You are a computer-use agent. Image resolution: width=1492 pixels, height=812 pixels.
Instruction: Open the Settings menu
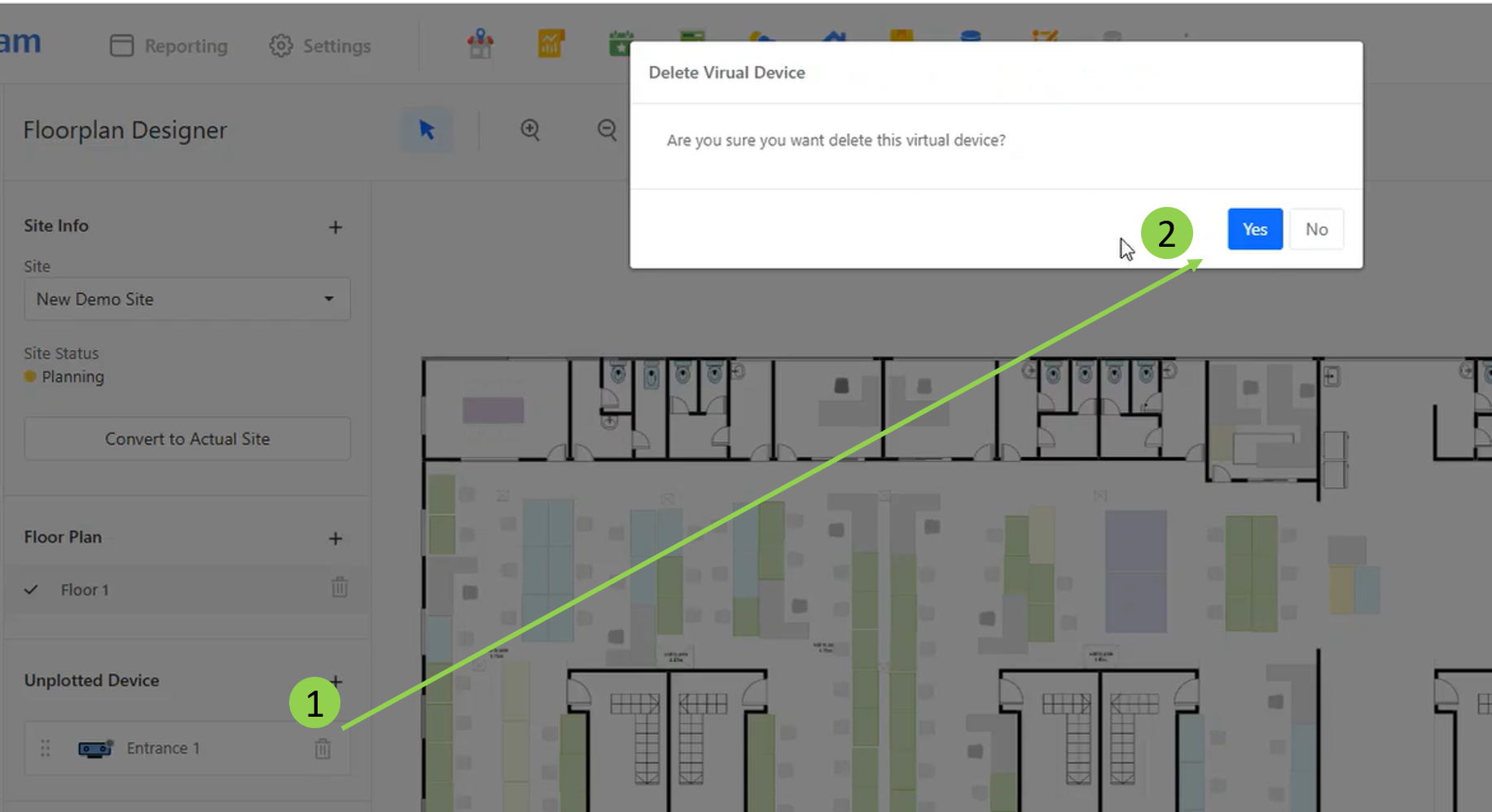coord(320,46)
